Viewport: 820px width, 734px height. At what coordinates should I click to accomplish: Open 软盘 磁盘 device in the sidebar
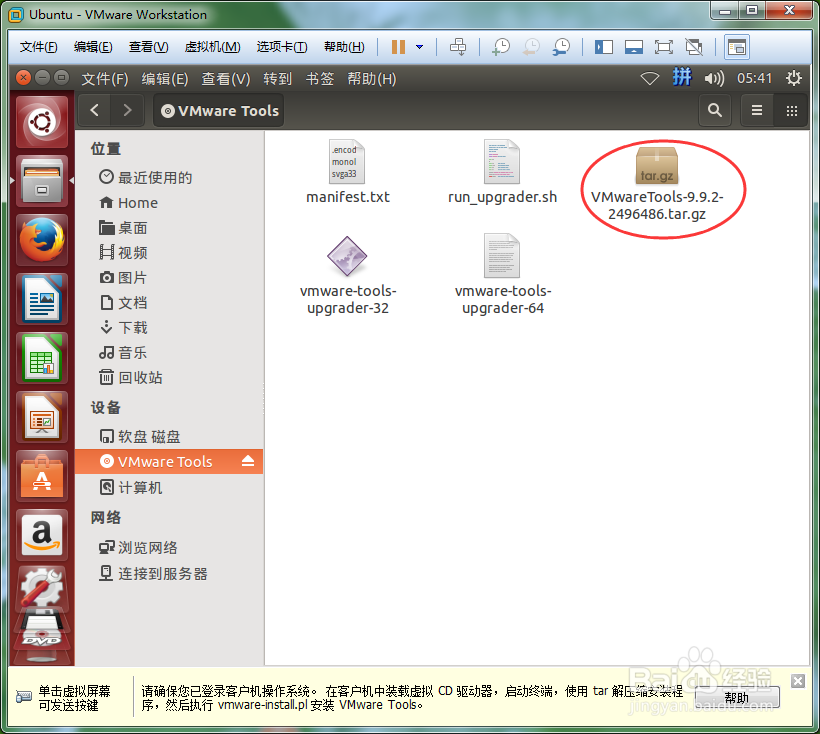pos(140,436)
